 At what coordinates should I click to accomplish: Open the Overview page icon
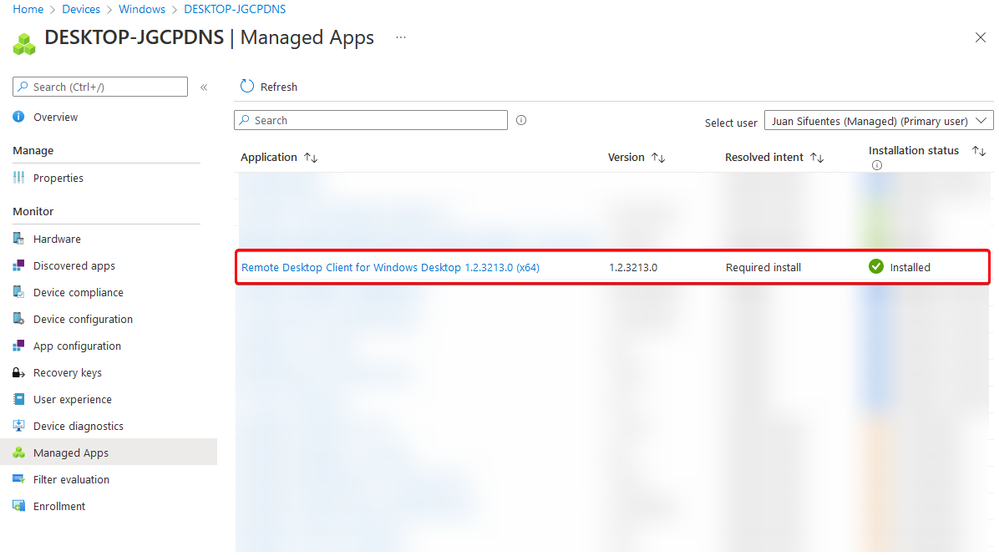[x=18, y=117]
